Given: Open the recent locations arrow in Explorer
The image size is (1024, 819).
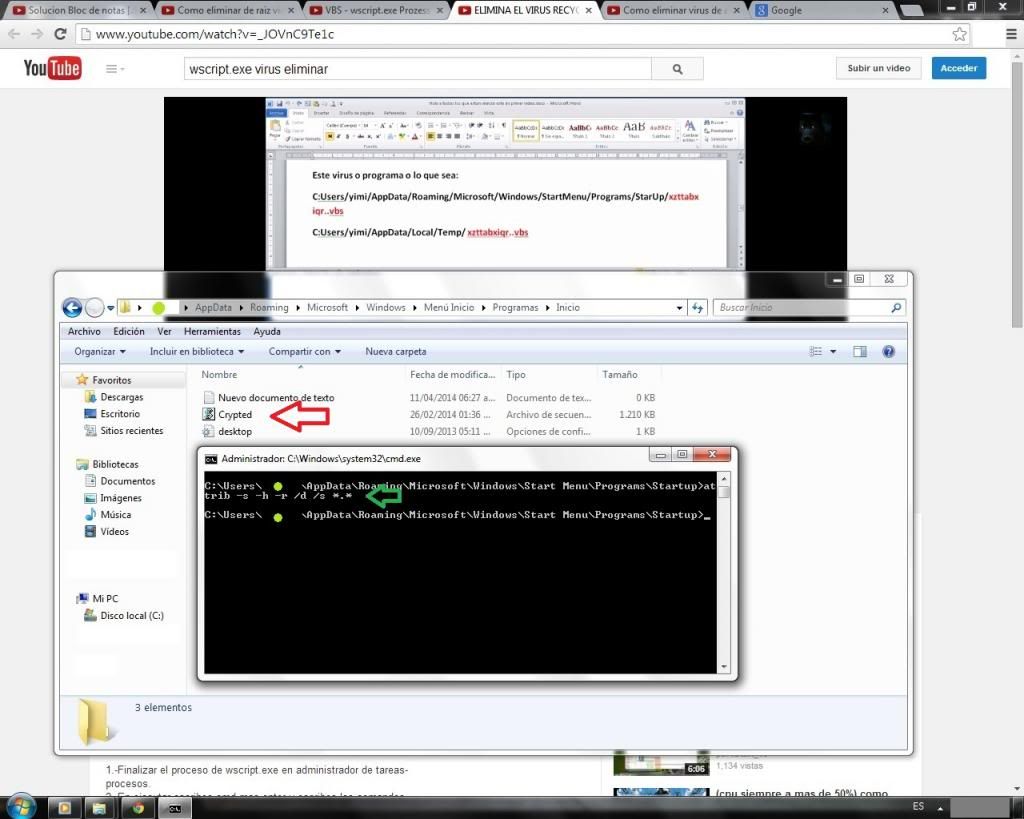Looking at the screenshot, I should point(110,308).
